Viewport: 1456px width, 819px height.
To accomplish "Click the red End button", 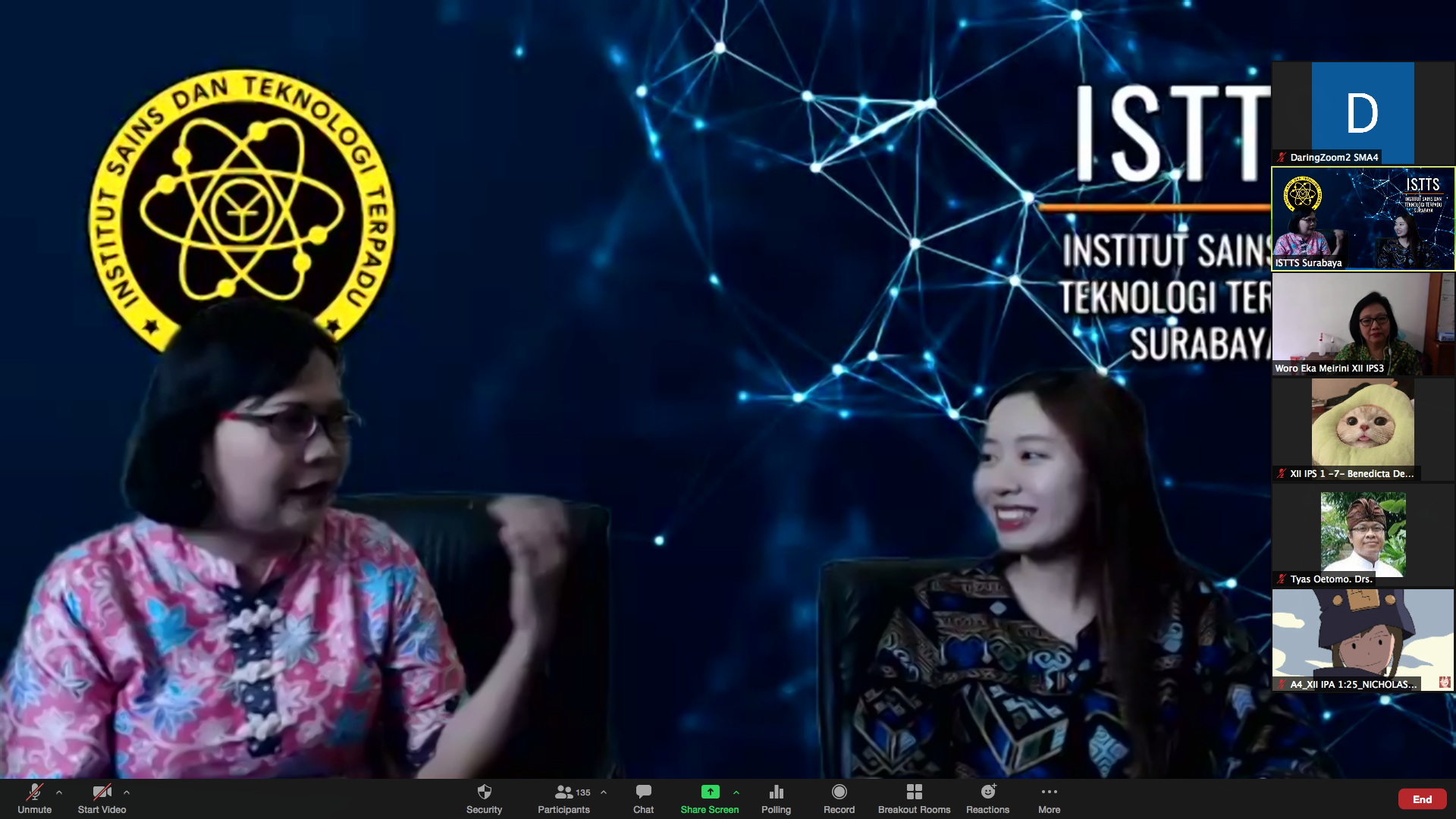I will pos(1422,799).
